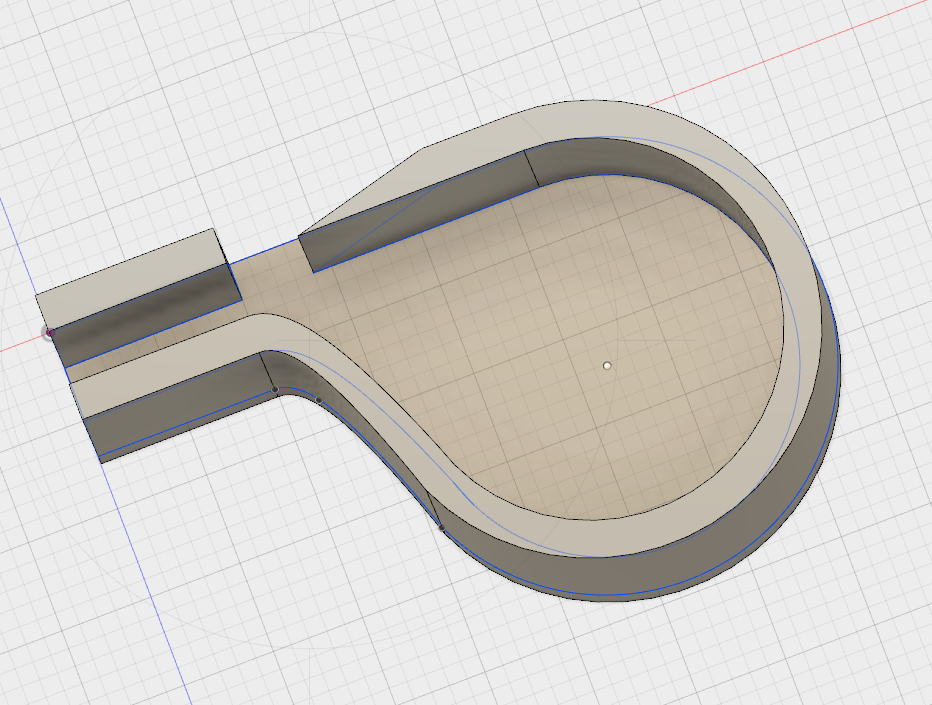The height and width of the screenshot is (705, 932).
Task: Select top face of the small rectangular block
Action: point(131,278)
